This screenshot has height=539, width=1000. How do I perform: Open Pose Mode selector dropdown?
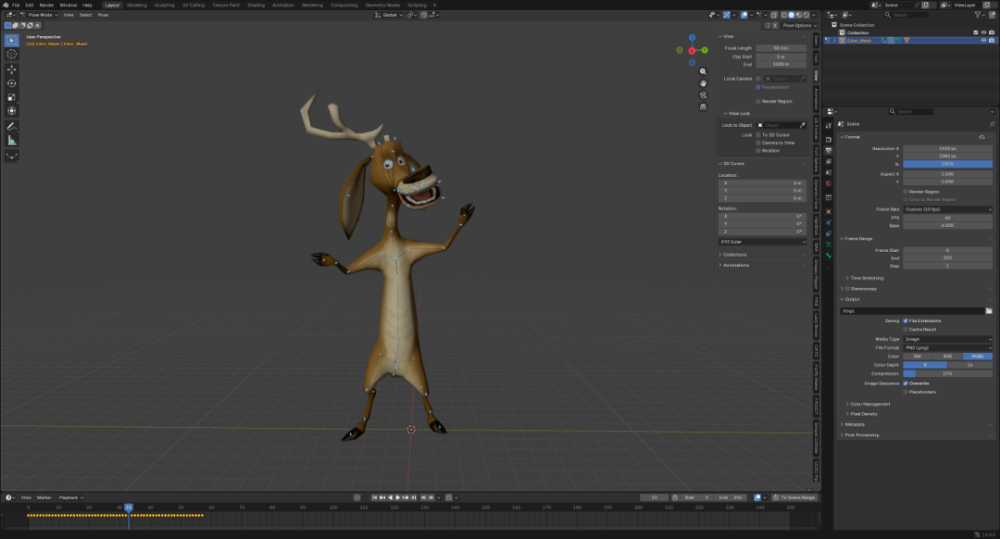(x=39, y=15)
